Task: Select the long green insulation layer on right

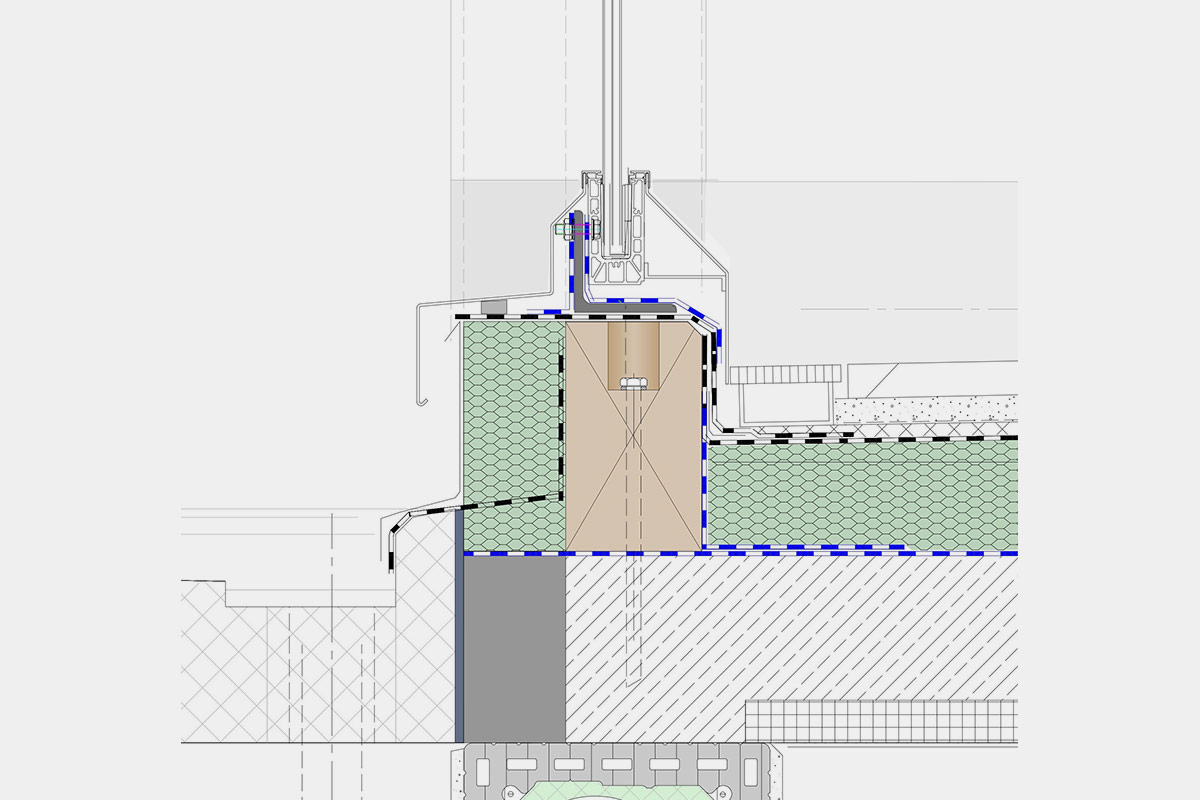Action: pyautogui.click(x=860, y=495)
